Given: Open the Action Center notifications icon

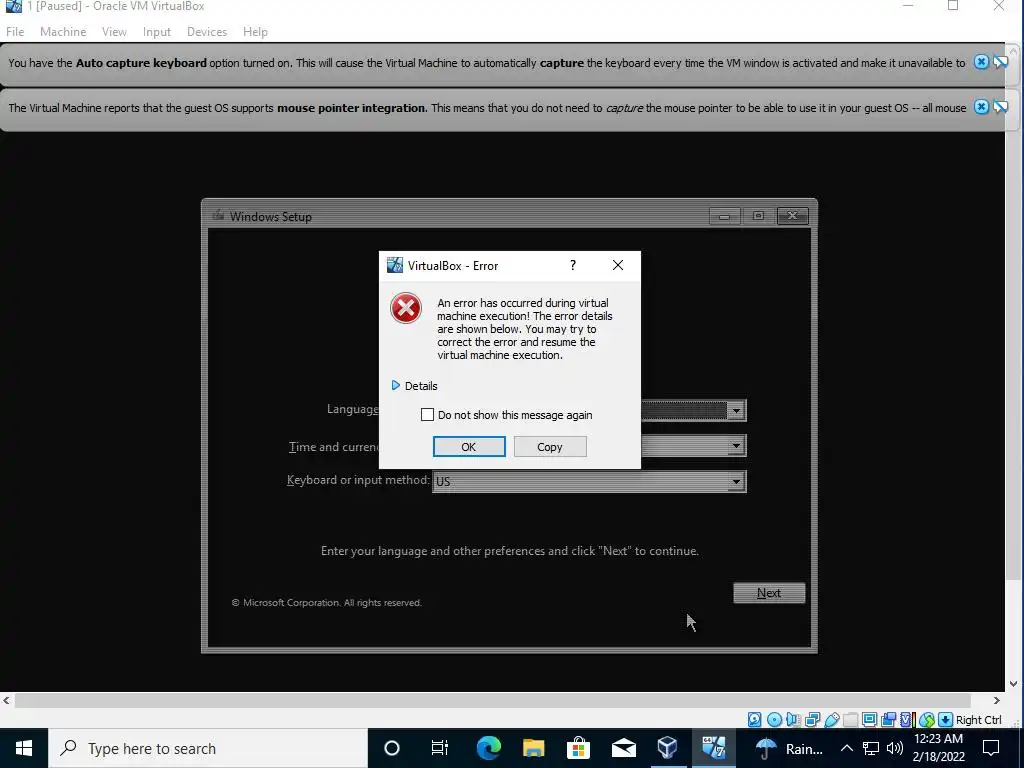Looking at the screenshot, I should click(x=991, y=748).
